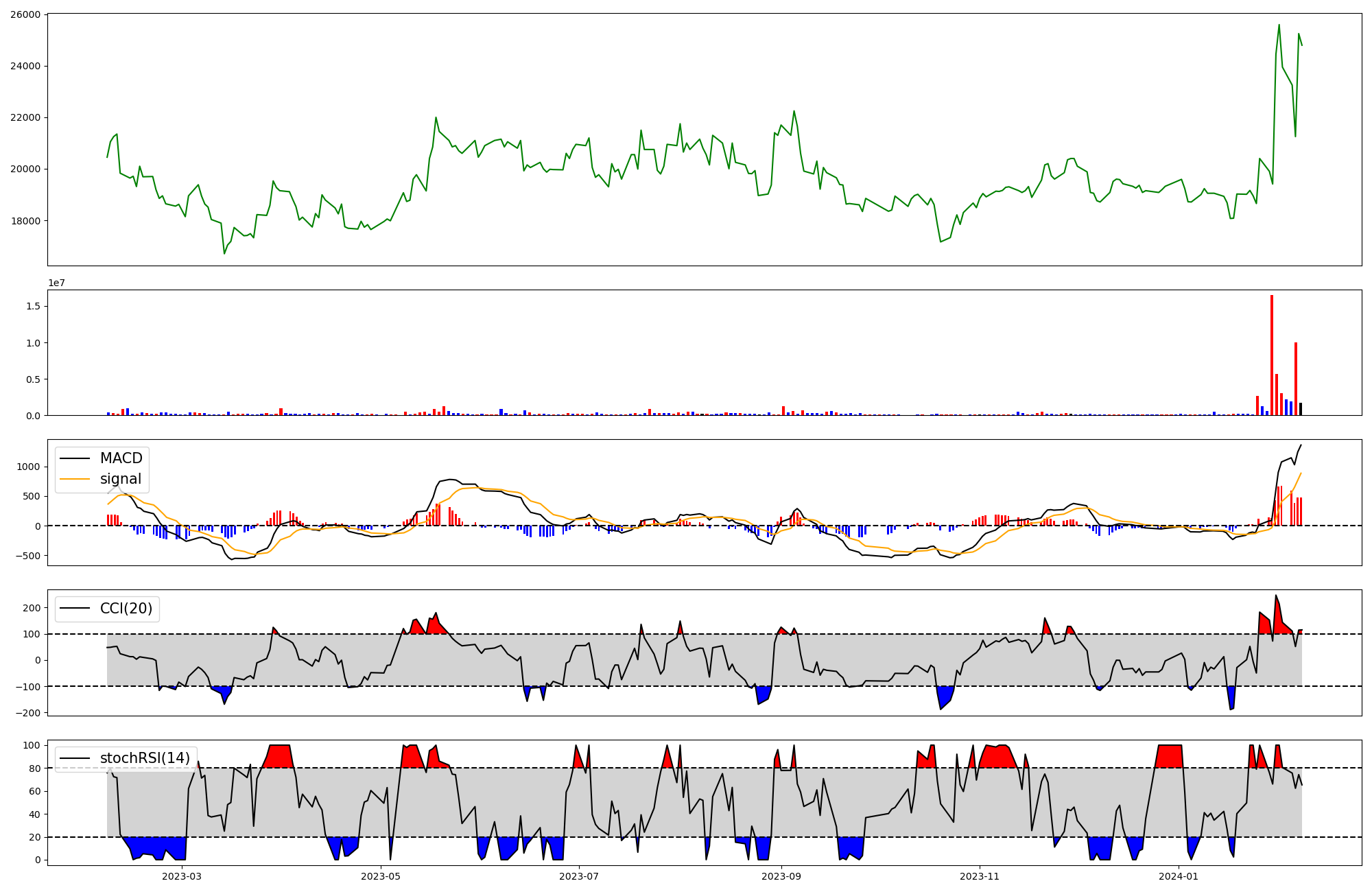The image size is (1372, 892).
Task: Click the last black volume bar
Action: point(1301,409)
